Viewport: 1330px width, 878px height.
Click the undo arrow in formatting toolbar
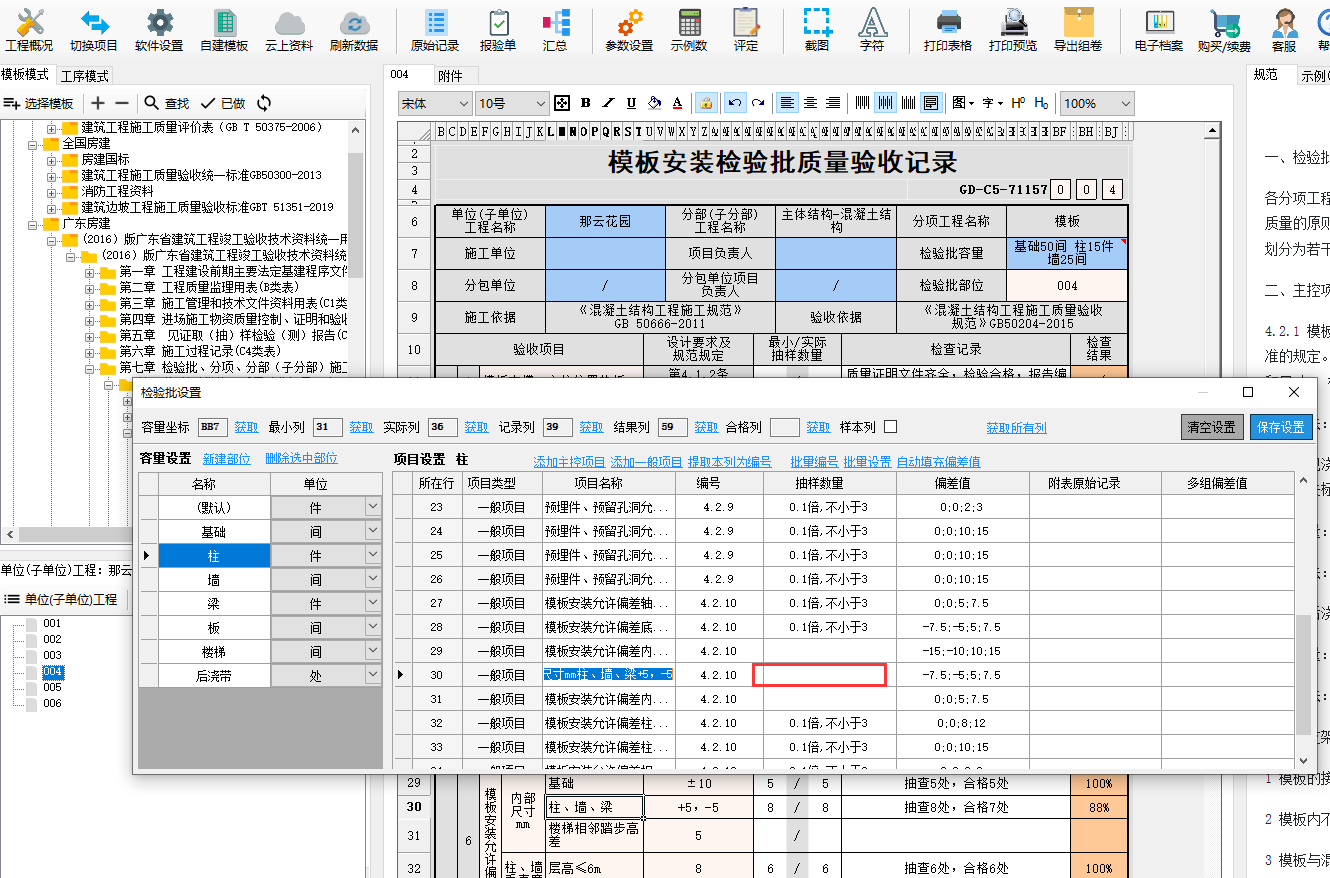point(734,103)
